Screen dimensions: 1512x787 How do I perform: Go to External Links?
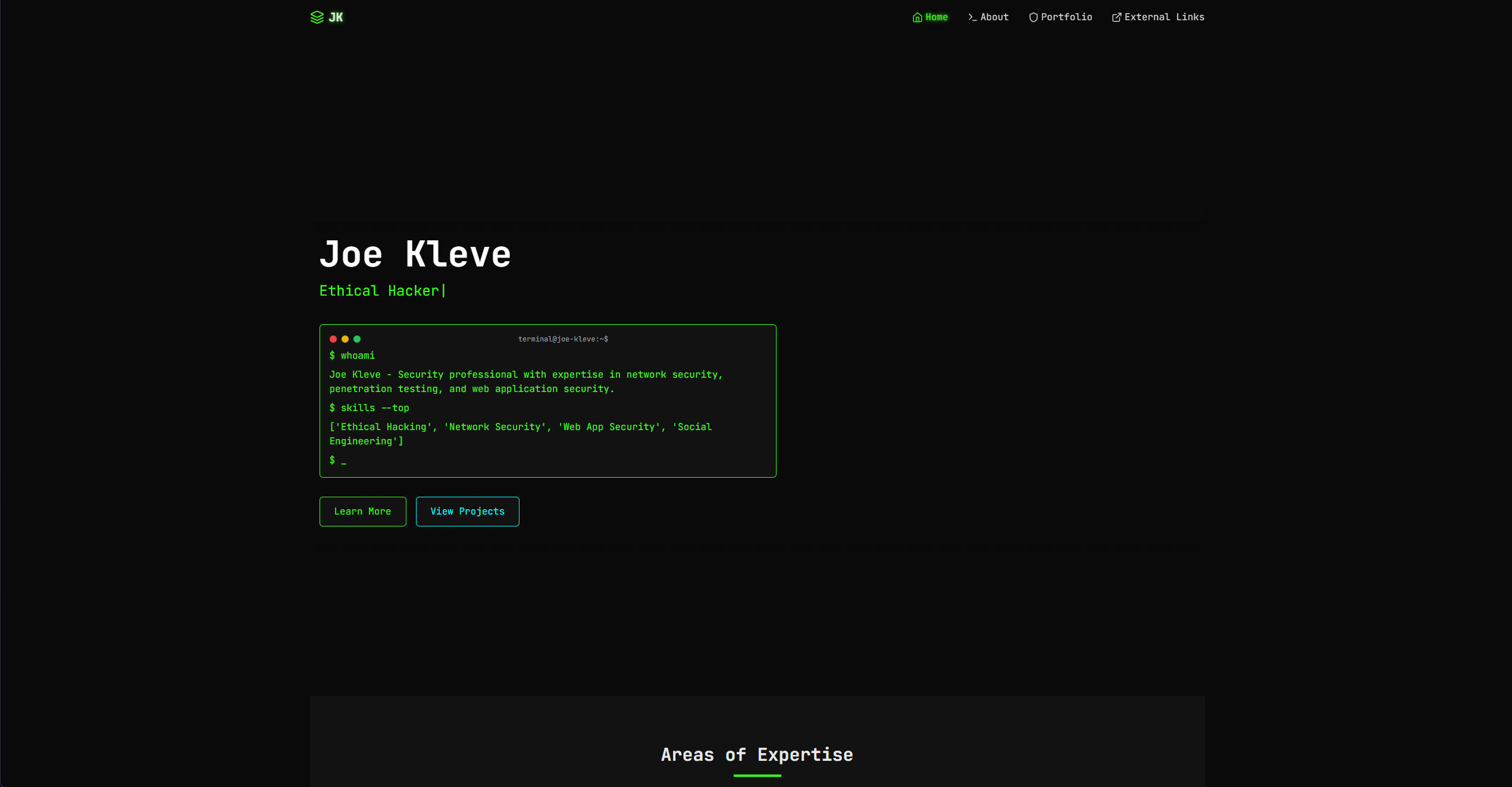coord(1164,17)
